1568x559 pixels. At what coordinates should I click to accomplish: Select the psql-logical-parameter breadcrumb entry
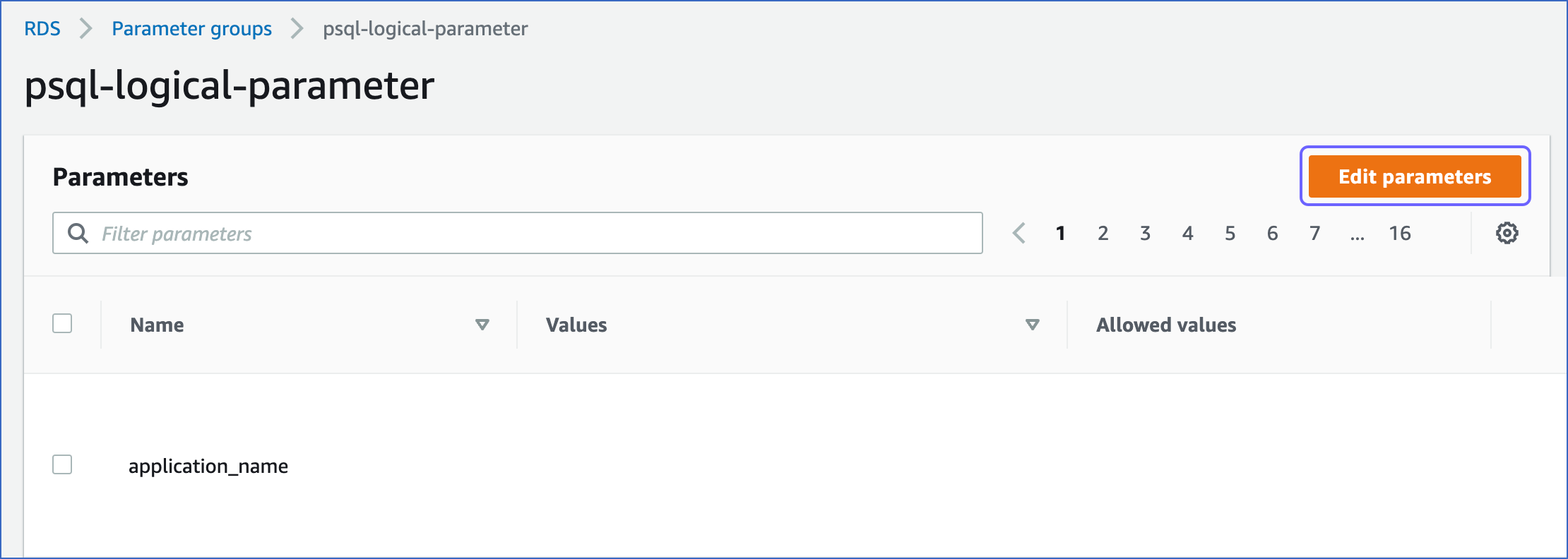point(424,29)
